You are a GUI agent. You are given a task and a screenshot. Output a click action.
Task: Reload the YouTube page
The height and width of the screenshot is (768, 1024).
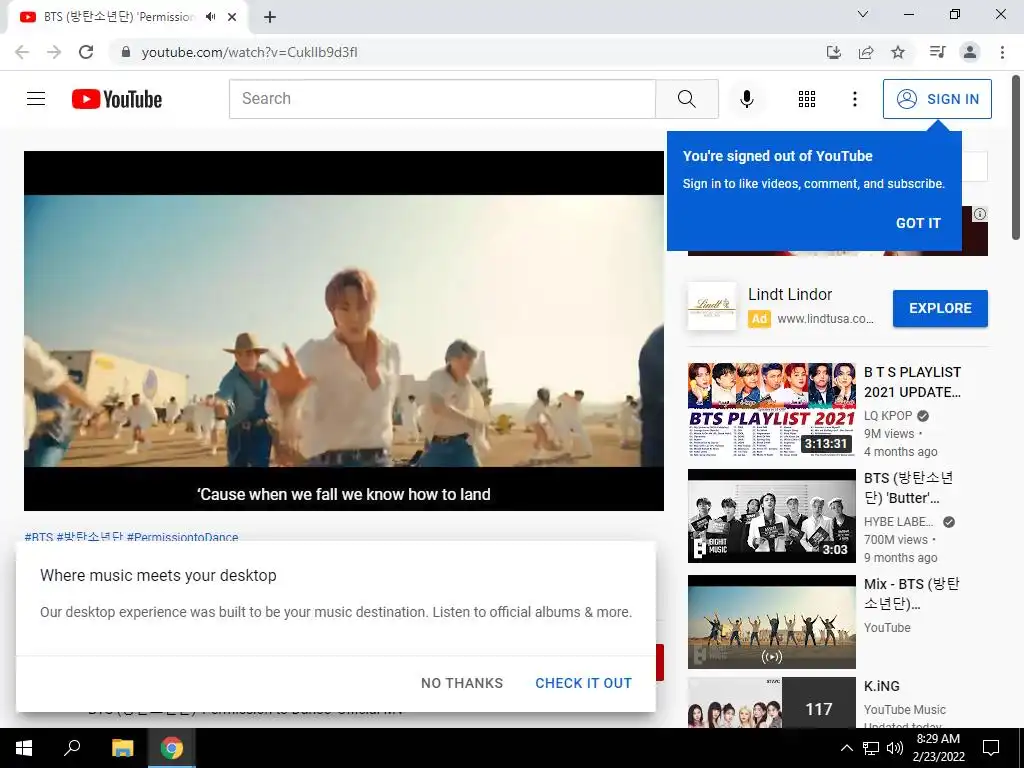click(x=86, y=52)
